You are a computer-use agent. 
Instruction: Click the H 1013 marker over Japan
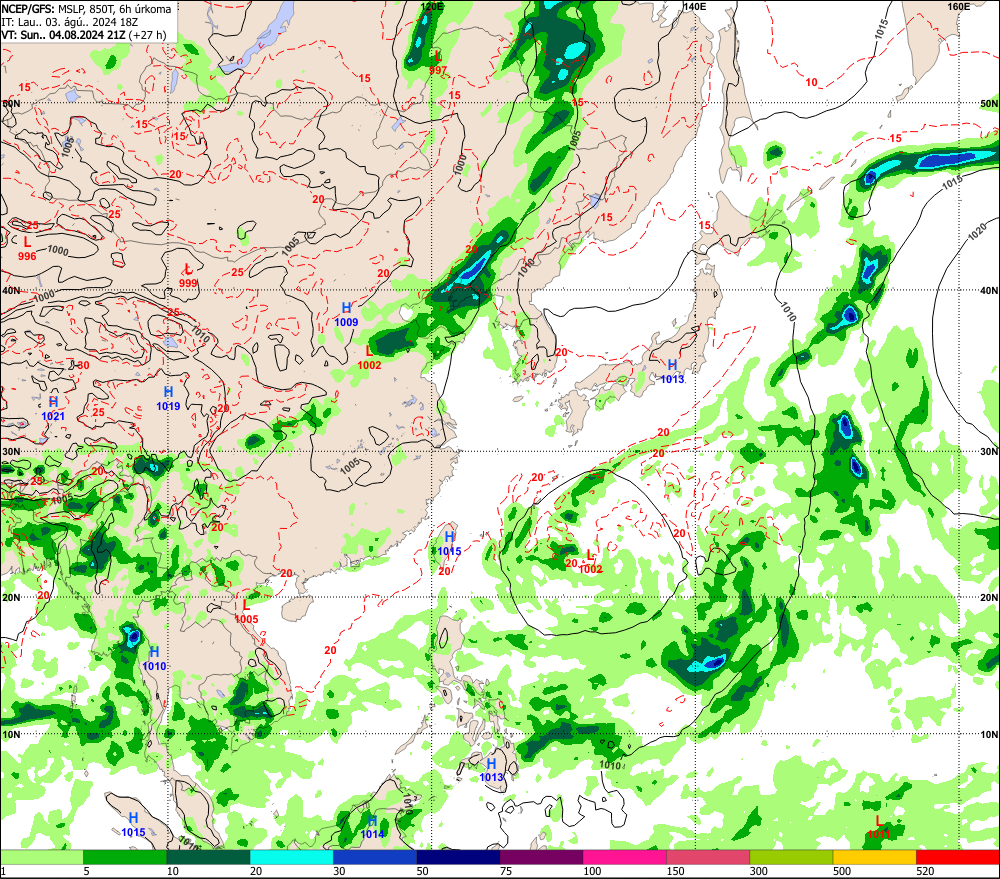[672, 372]
